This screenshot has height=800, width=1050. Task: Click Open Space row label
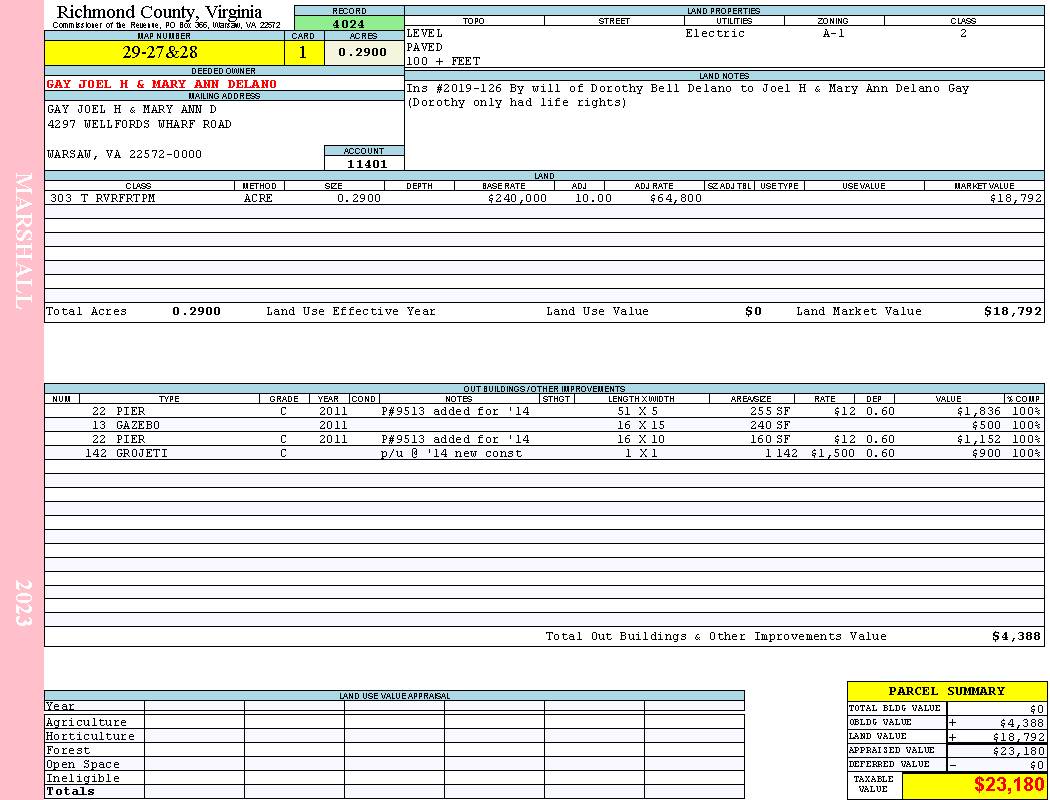[82, 765]
